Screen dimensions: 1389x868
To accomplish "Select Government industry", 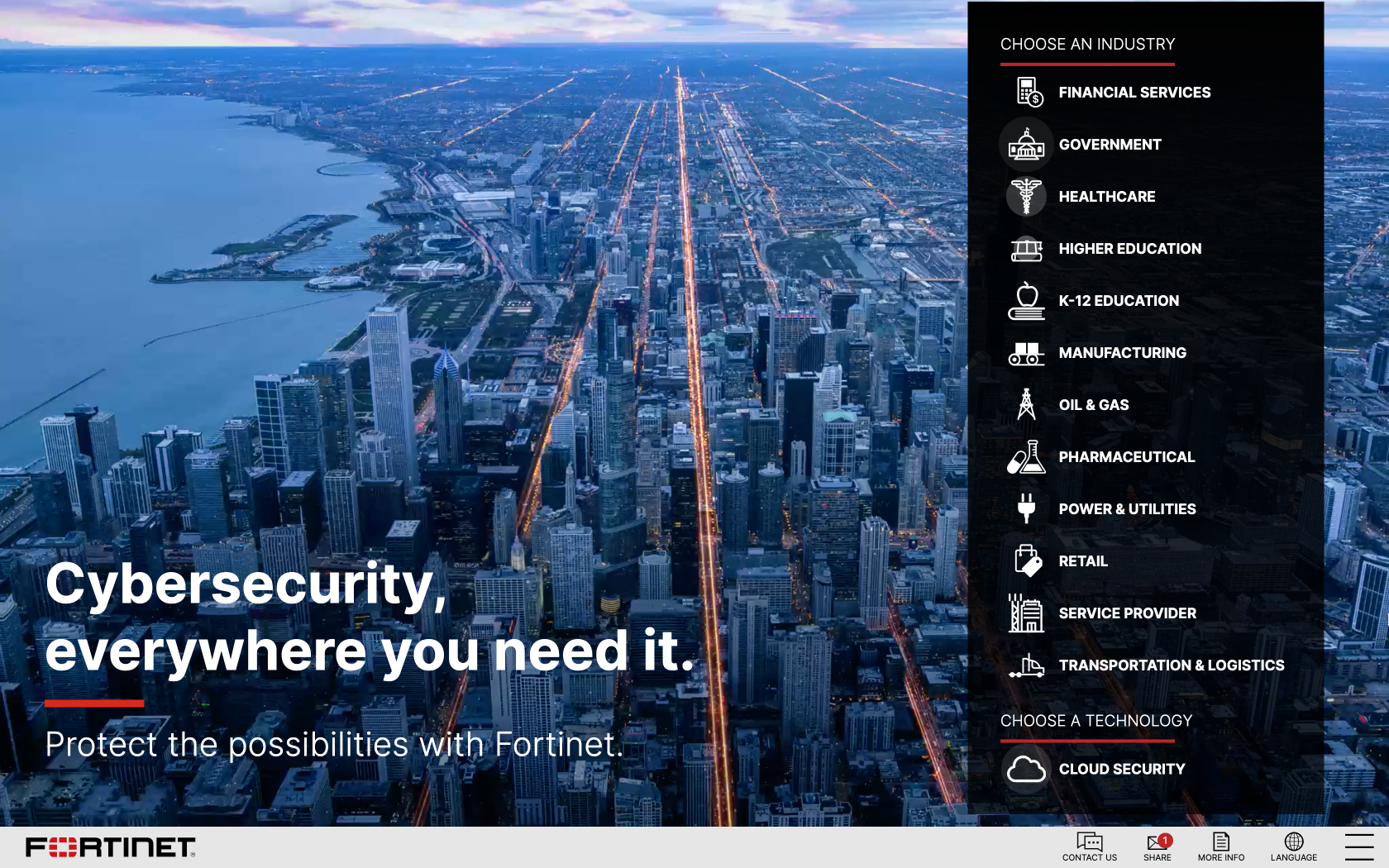I will [1110, 145].
